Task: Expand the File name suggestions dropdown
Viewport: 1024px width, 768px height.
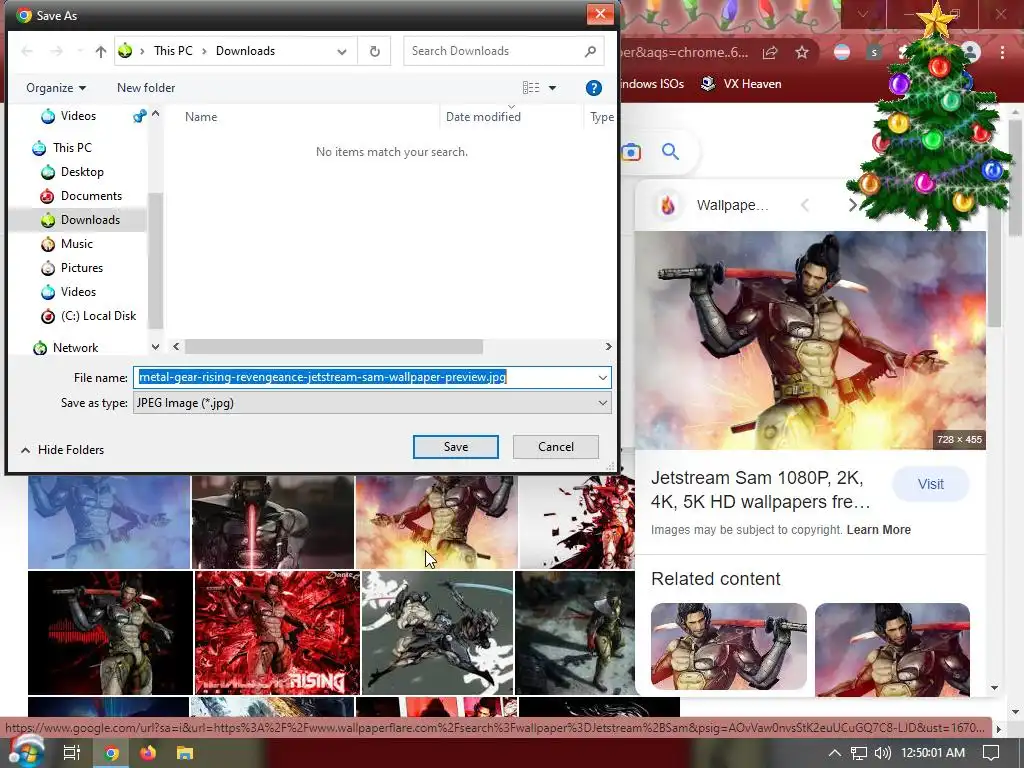Action: pyautogui.click(x=602, y=377)
